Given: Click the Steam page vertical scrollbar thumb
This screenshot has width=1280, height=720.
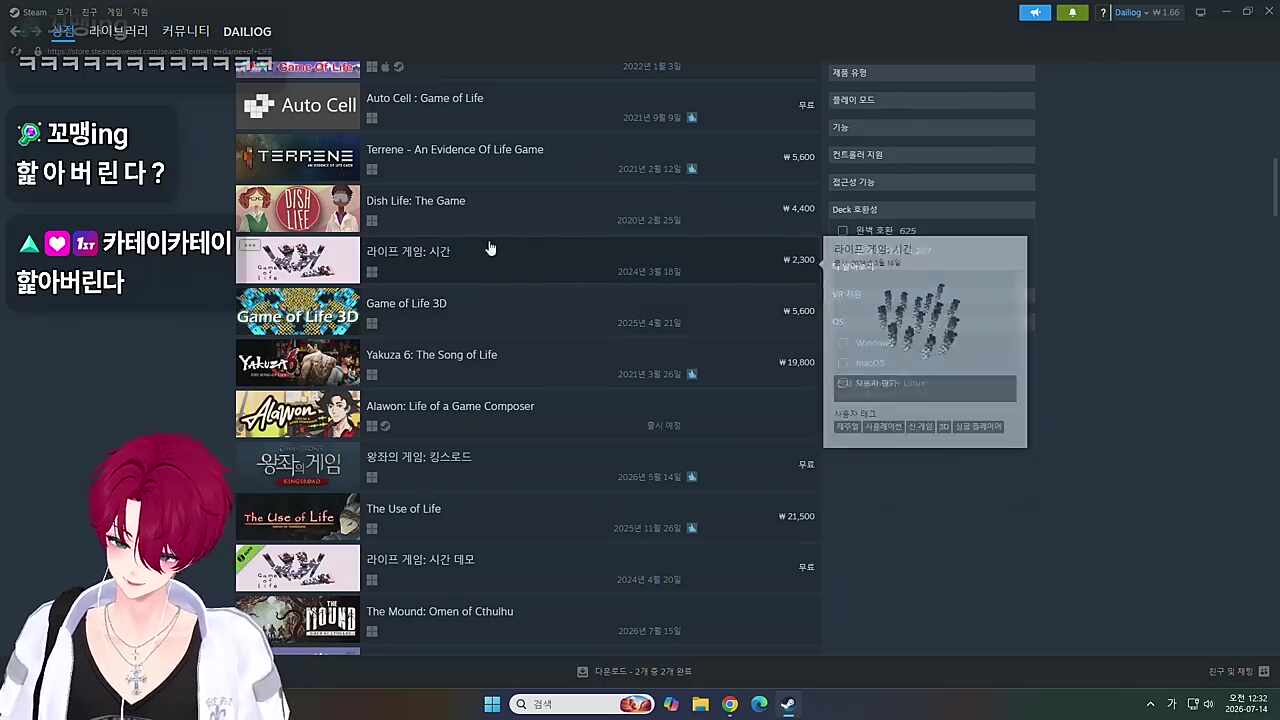Looking at the screenshot, I should click(x=1275, y=185).
